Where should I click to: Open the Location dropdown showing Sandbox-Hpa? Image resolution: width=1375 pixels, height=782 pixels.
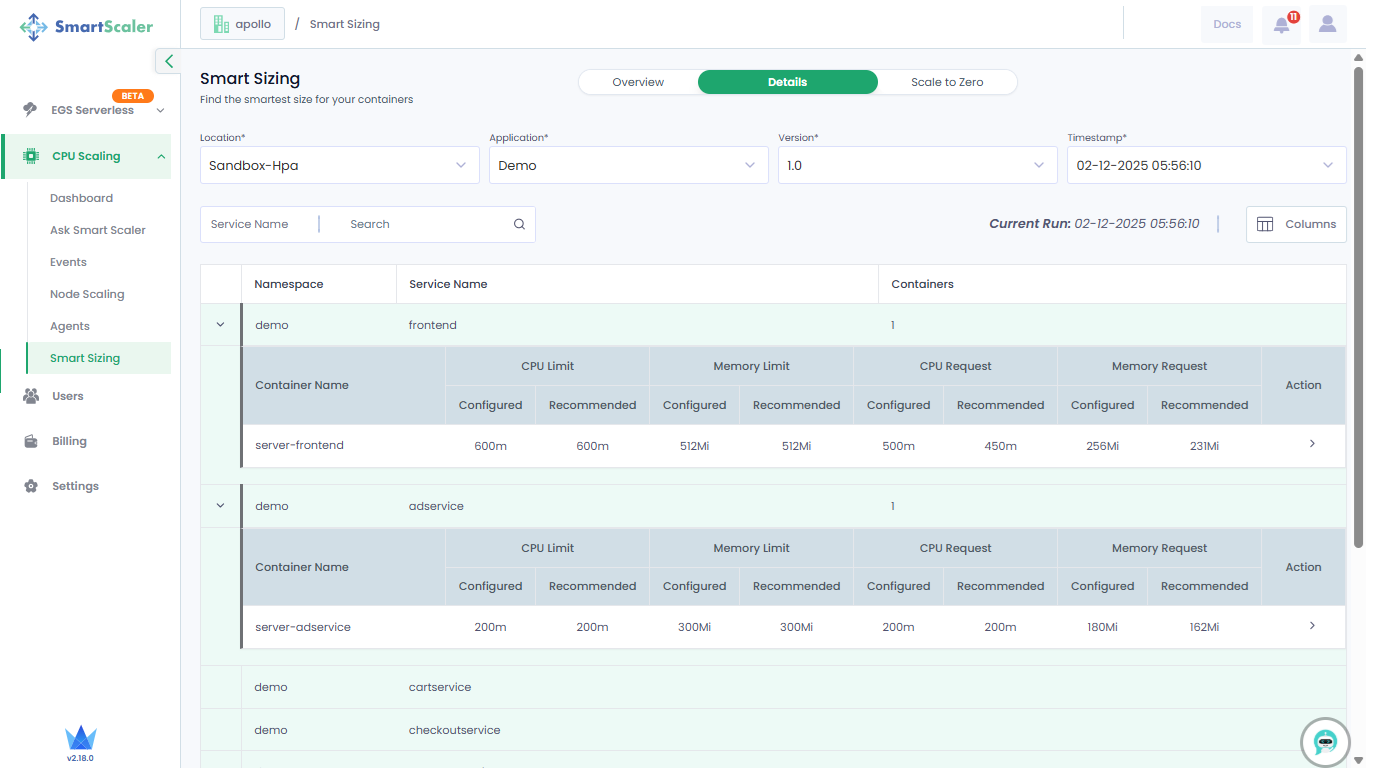tap(339, 166)
